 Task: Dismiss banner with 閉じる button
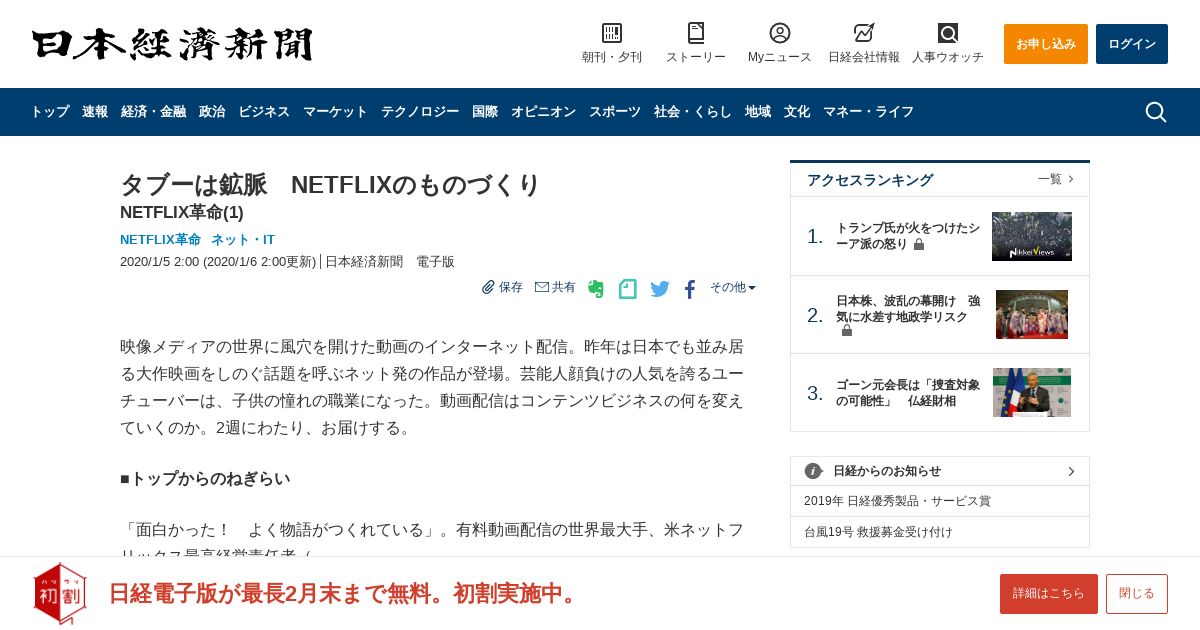coord(1137,594)
